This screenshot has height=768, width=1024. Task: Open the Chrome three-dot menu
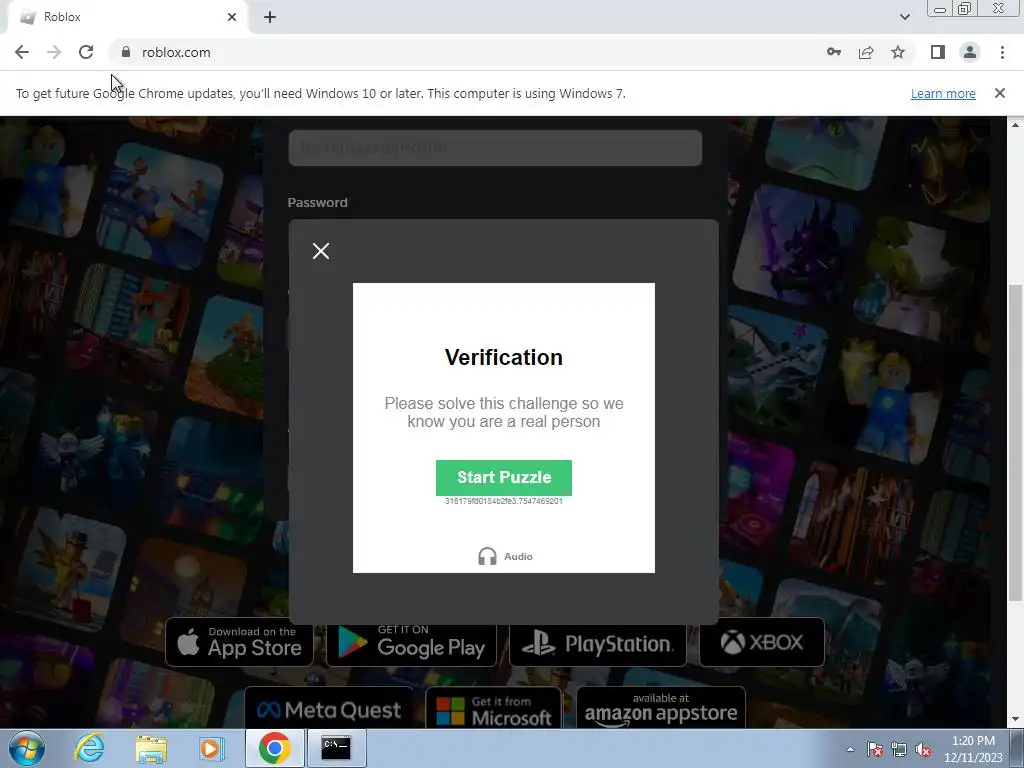click(x=1002, y=52)
